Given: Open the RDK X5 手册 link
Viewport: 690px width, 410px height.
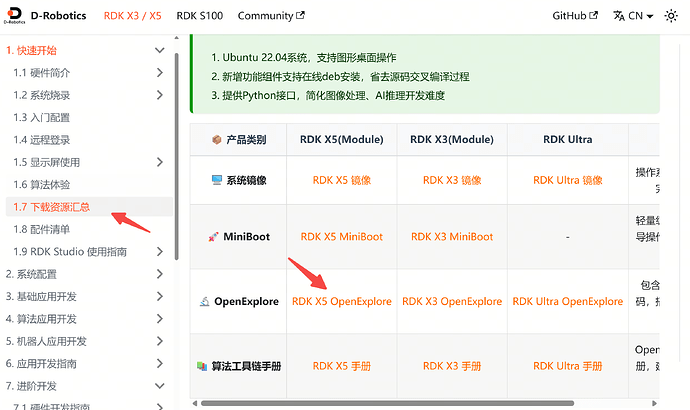Looking at the screenshot, I should [x=342, y=366].
